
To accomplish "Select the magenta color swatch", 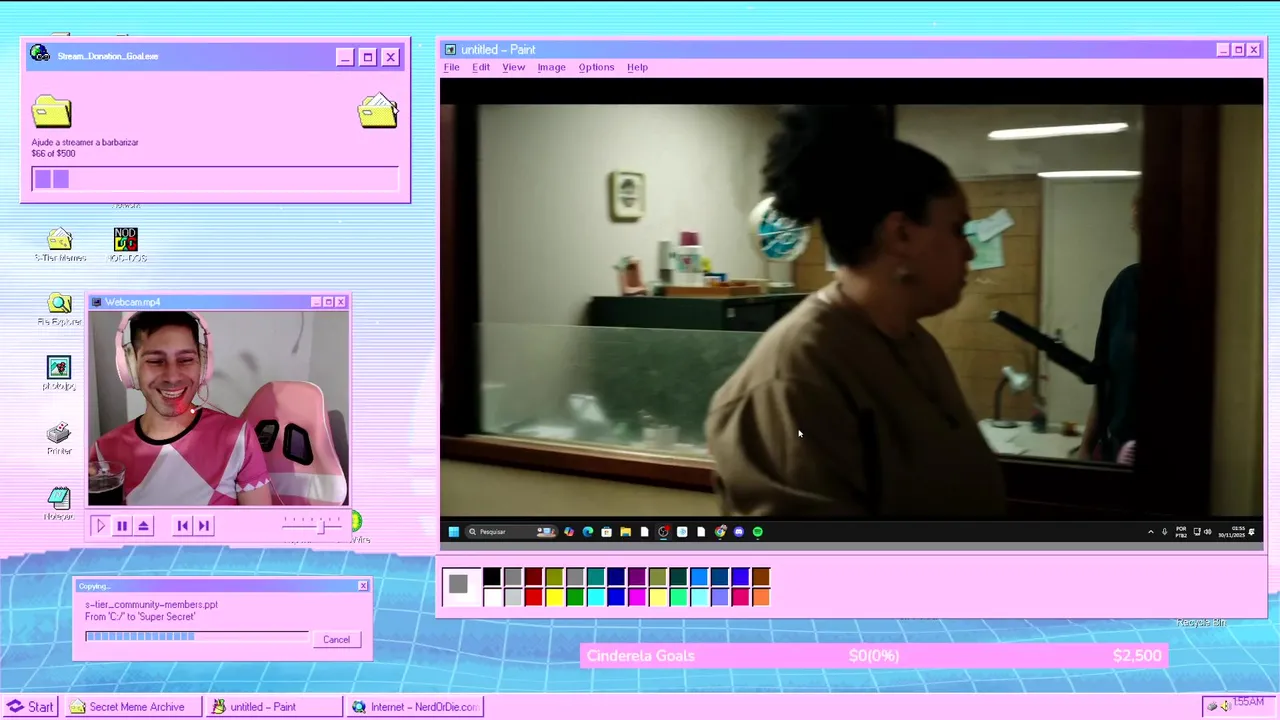I will point(637,597).
